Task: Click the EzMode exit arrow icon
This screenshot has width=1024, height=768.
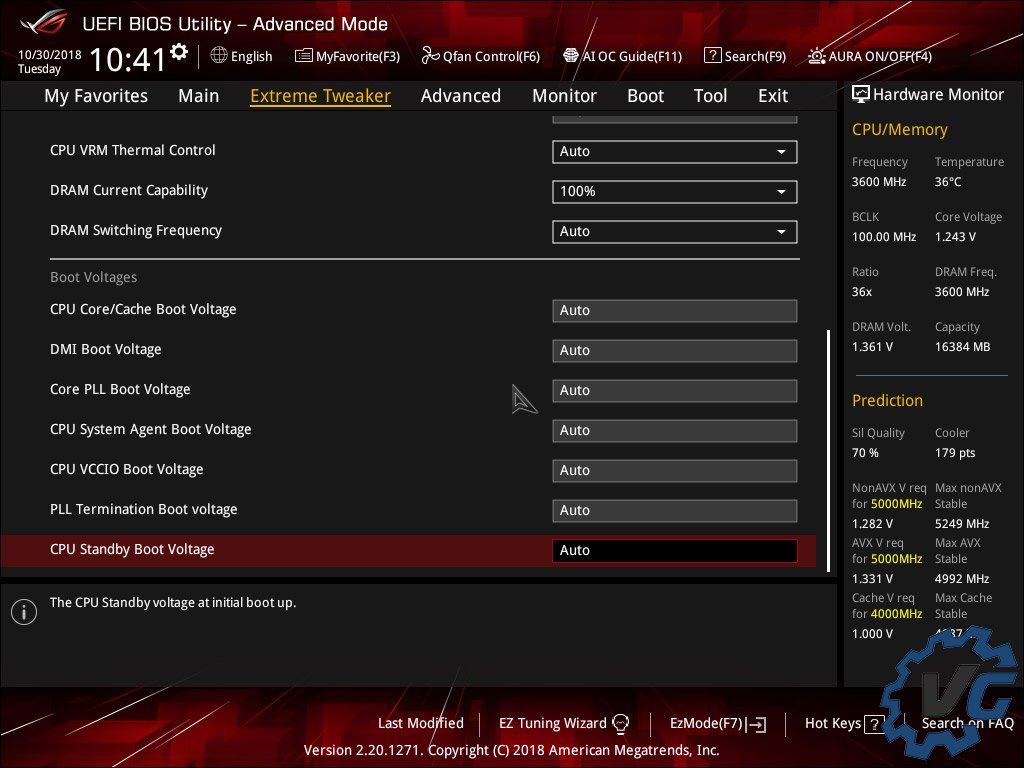Action: pyautogui.click(x=756, y=724)
